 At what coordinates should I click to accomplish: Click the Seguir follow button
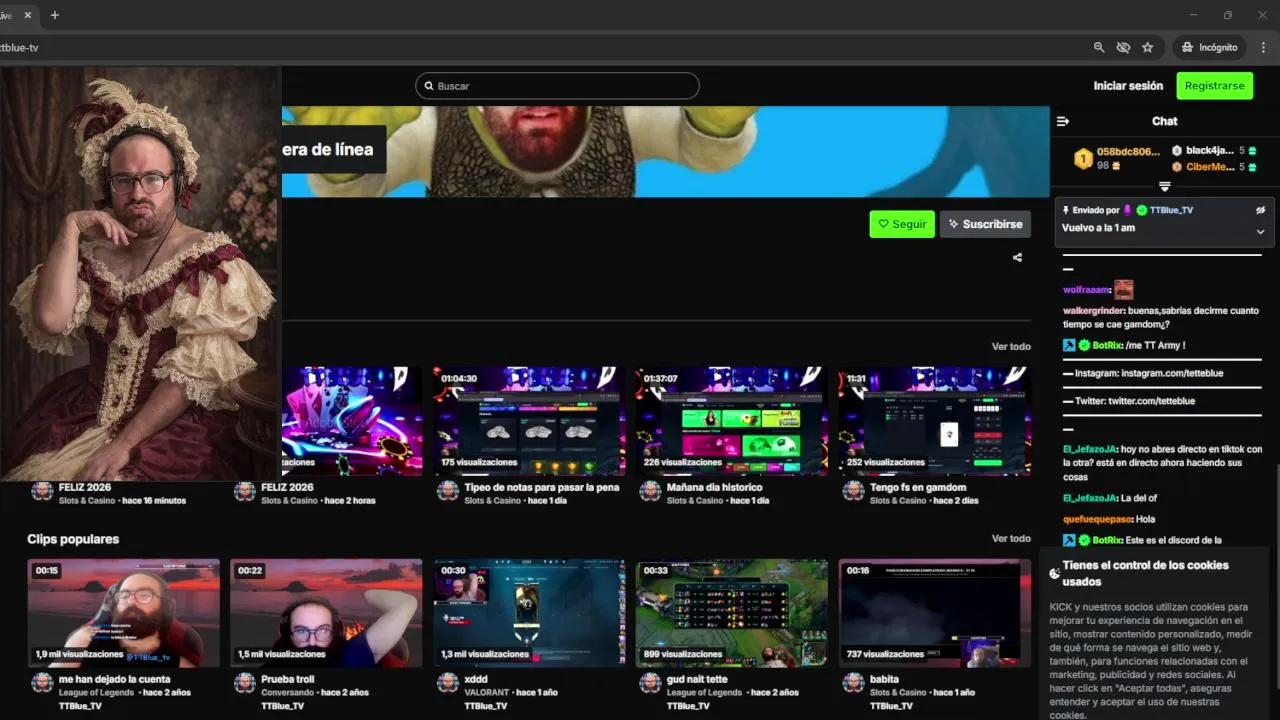tap(902, 224)
